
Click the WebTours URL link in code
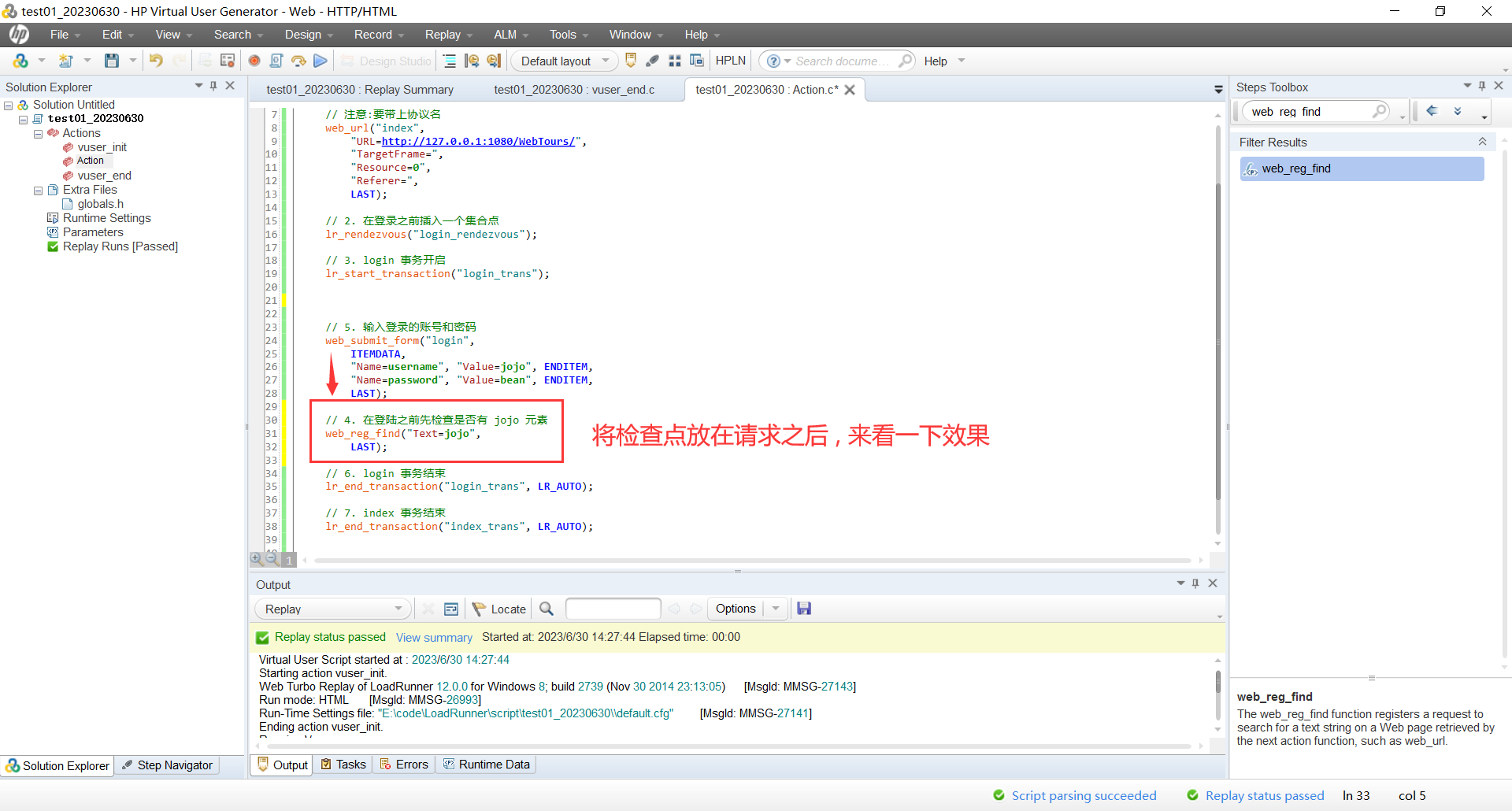pos(478,142)
